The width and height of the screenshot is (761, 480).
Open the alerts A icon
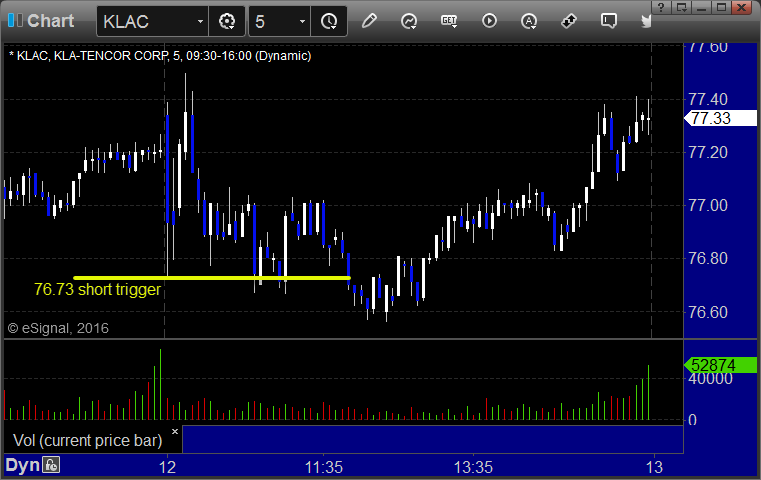529,21
